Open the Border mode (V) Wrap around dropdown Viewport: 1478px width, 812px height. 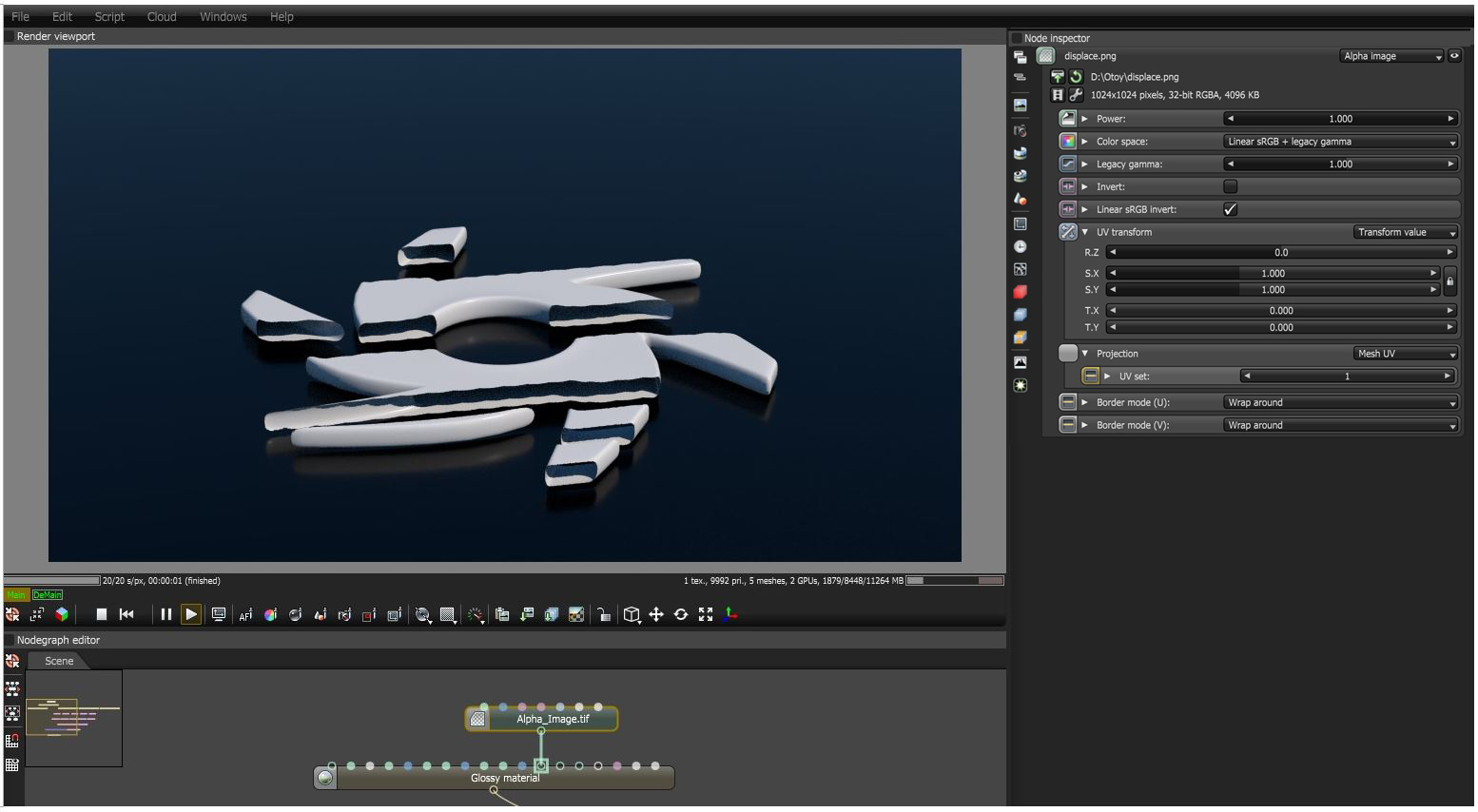[1341, 425]
